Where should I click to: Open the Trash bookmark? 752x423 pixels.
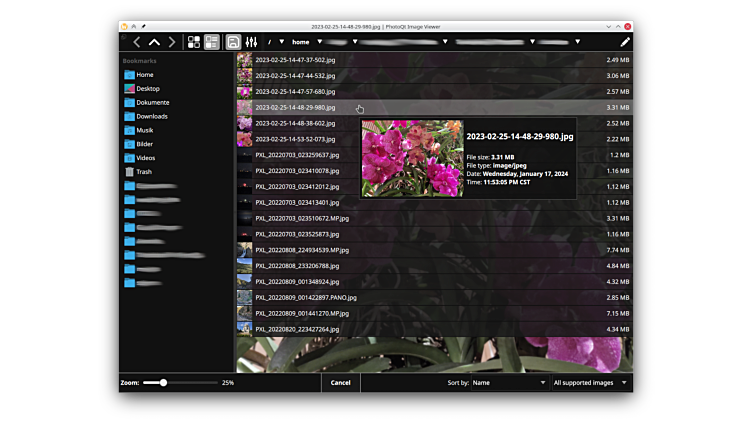pyautogui.click(x=144, y=172)
